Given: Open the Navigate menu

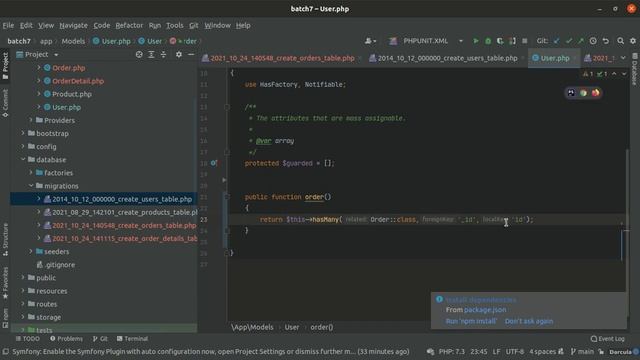Looking at the screenshot, I should 73,25.
